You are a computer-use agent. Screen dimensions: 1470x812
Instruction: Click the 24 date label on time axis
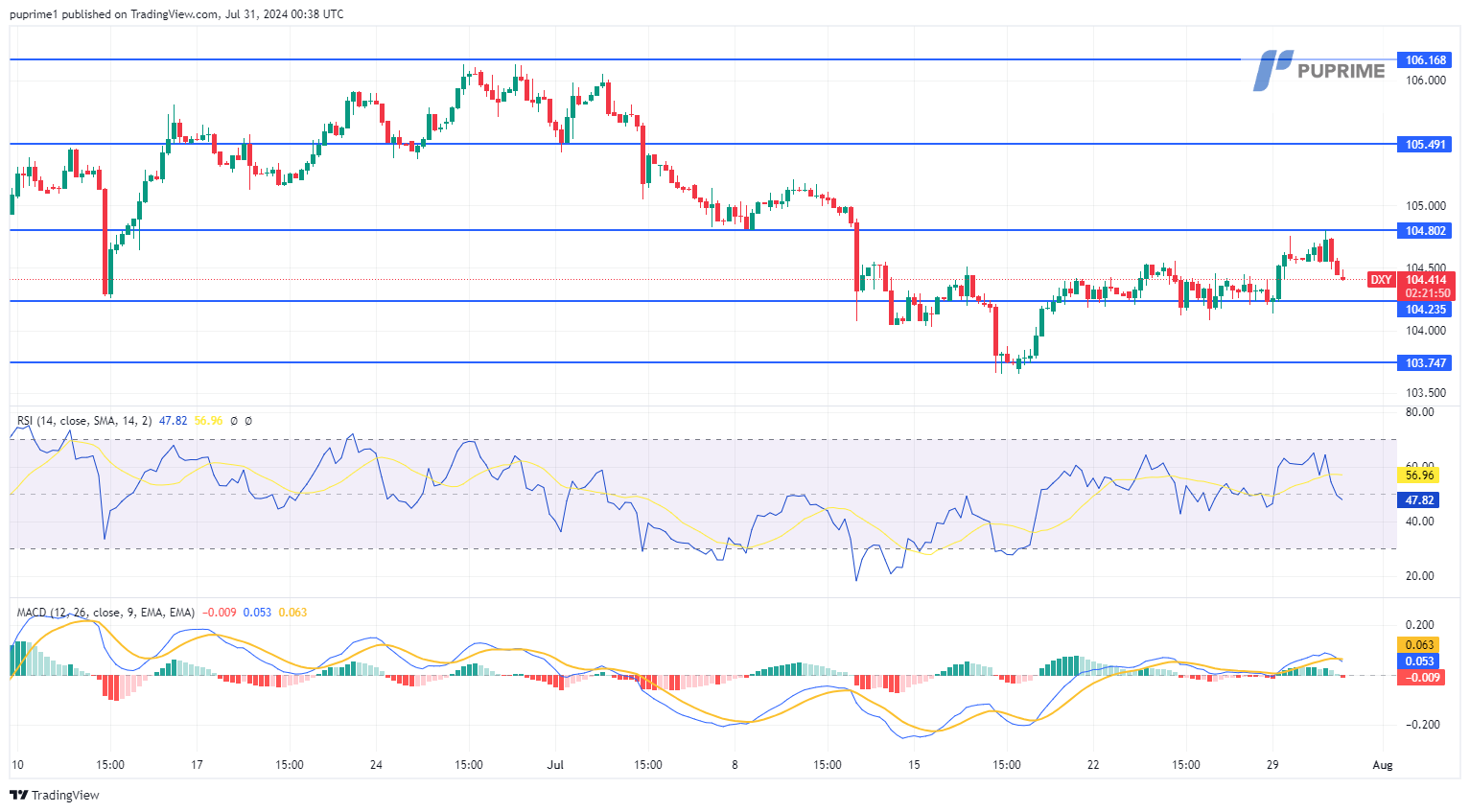coord(376,765)
